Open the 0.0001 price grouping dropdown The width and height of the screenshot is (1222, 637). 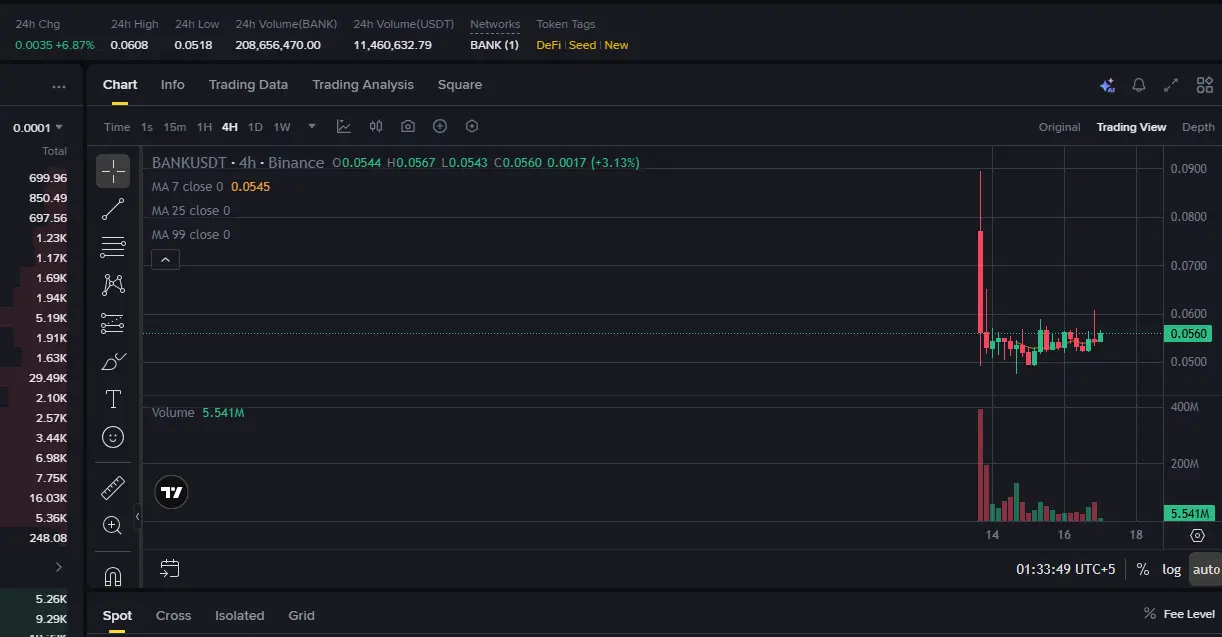[38, 127]
